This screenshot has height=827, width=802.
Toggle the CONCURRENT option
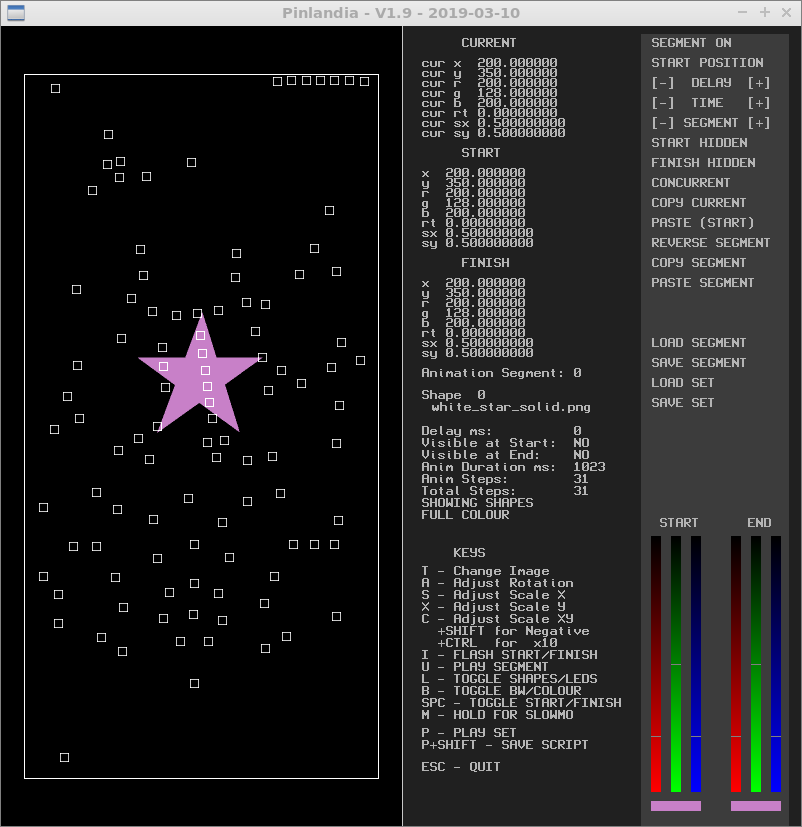tap(691, 183)
